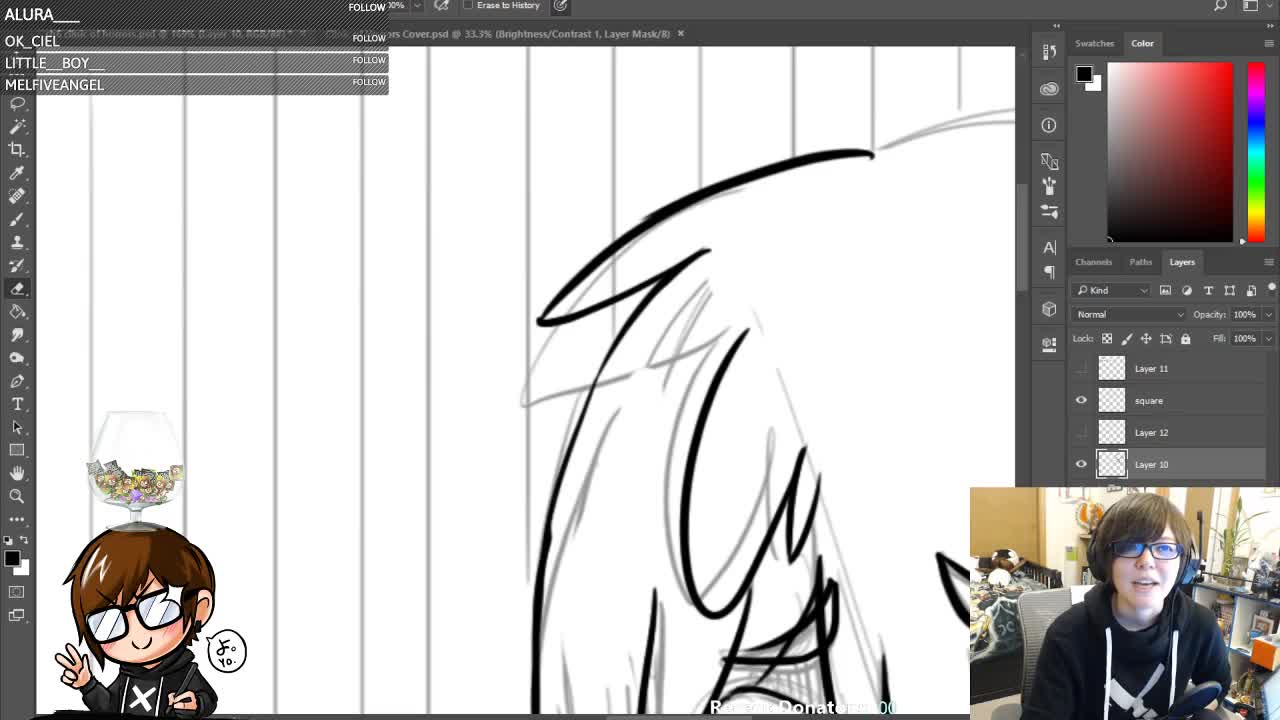Filter layers by adjustment layers
Viewport: 1280px width, 720px height.
click(x=1187, y=290)
